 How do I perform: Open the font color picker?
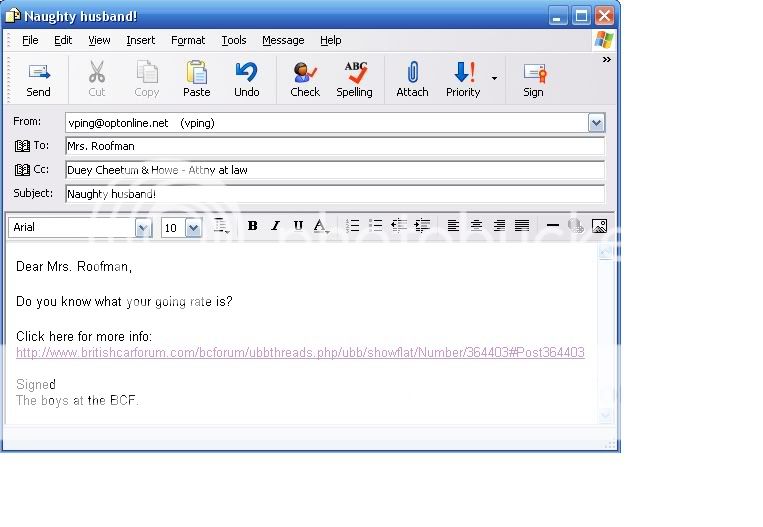320,226
